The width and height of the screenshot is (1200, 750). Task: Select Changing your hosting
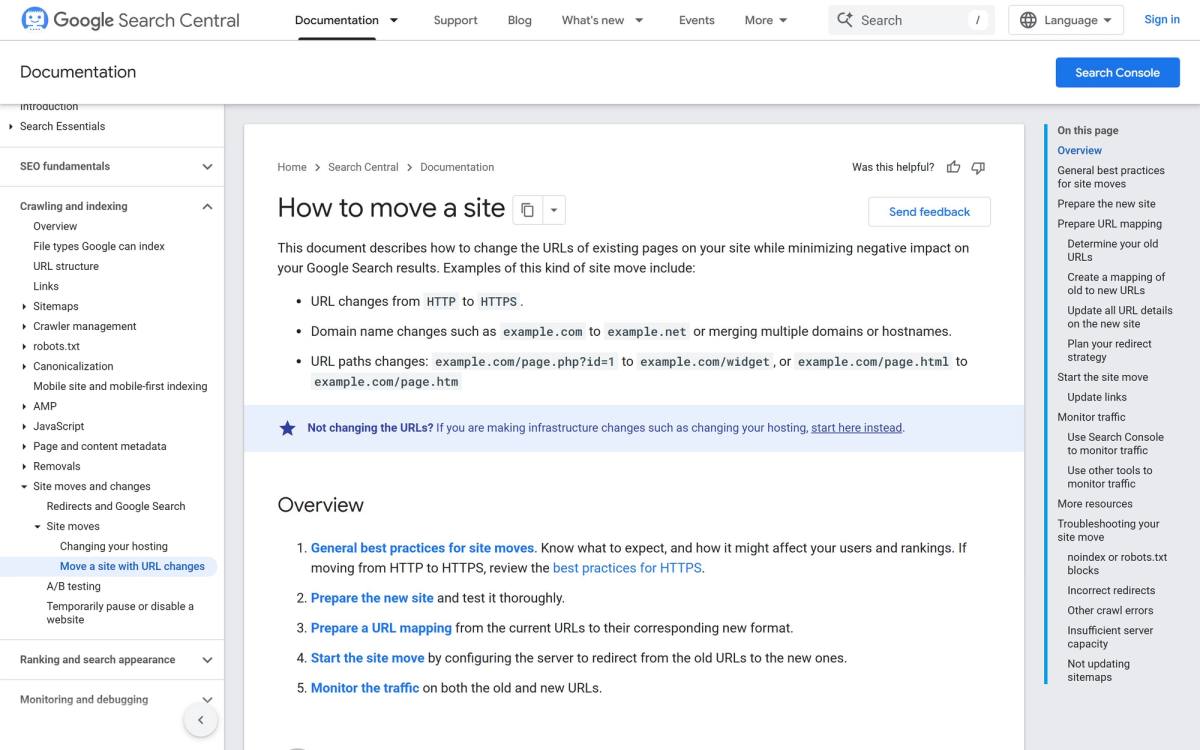point(114,546)
